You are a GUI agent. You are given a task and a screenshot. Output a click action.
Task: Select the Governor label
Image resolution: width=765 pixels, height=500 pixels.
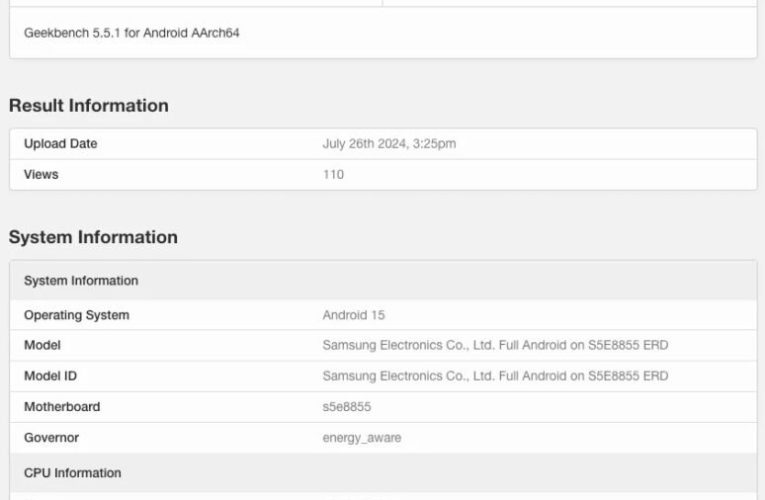[x=51, y=438]
